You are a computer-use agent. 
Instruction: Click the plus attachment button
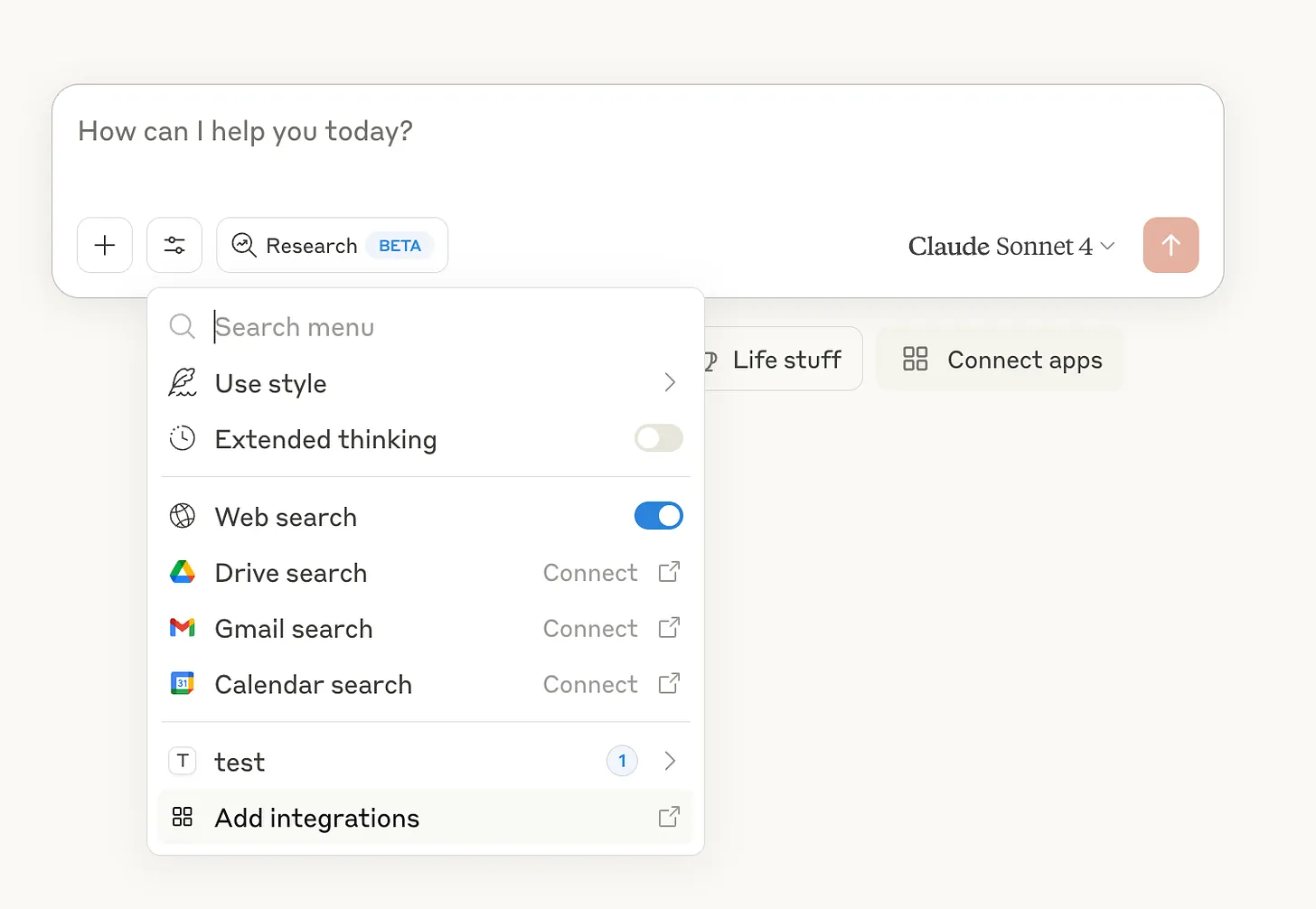105,245
